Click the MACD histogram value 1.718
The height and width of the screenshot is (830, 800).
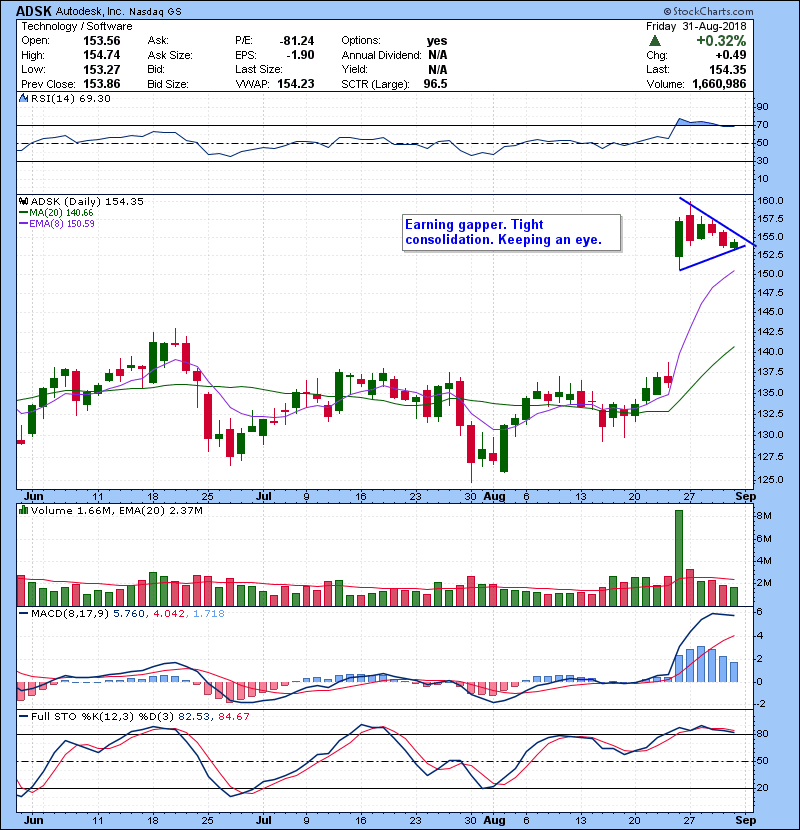click(209, 614)
